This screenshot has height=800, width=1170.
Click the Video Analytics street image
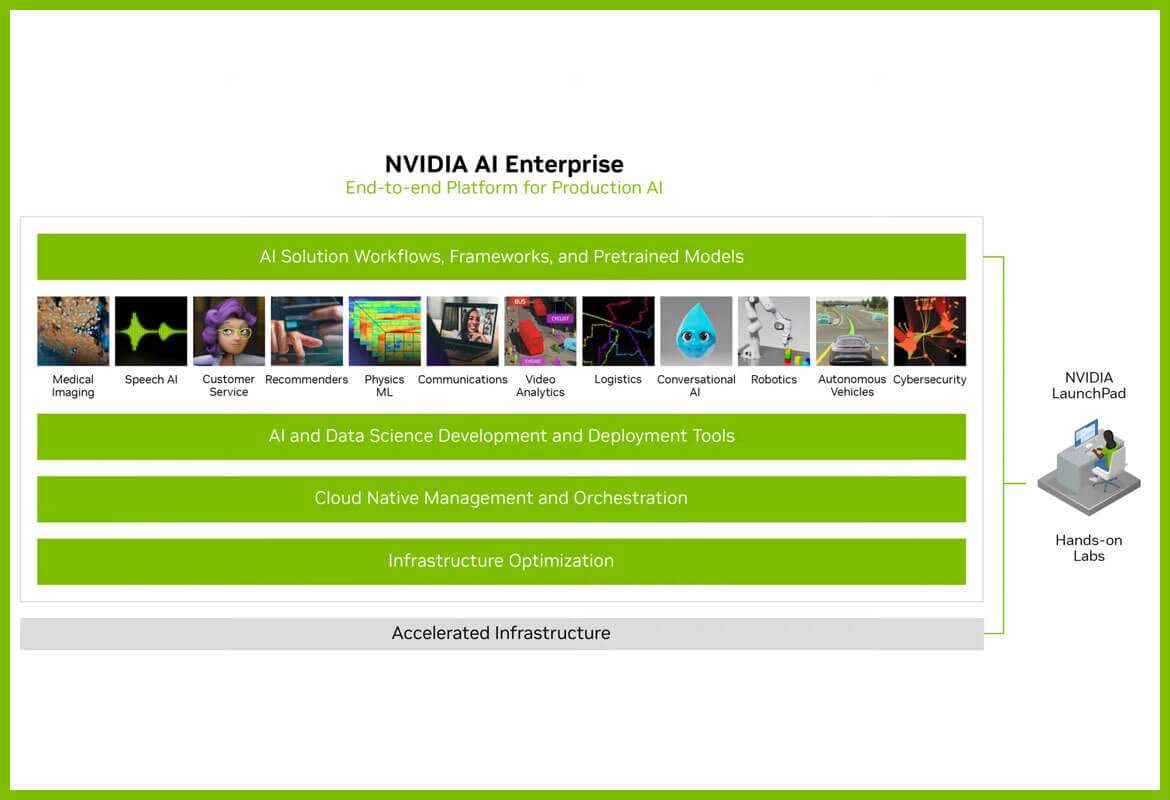(x=540, y=331)
